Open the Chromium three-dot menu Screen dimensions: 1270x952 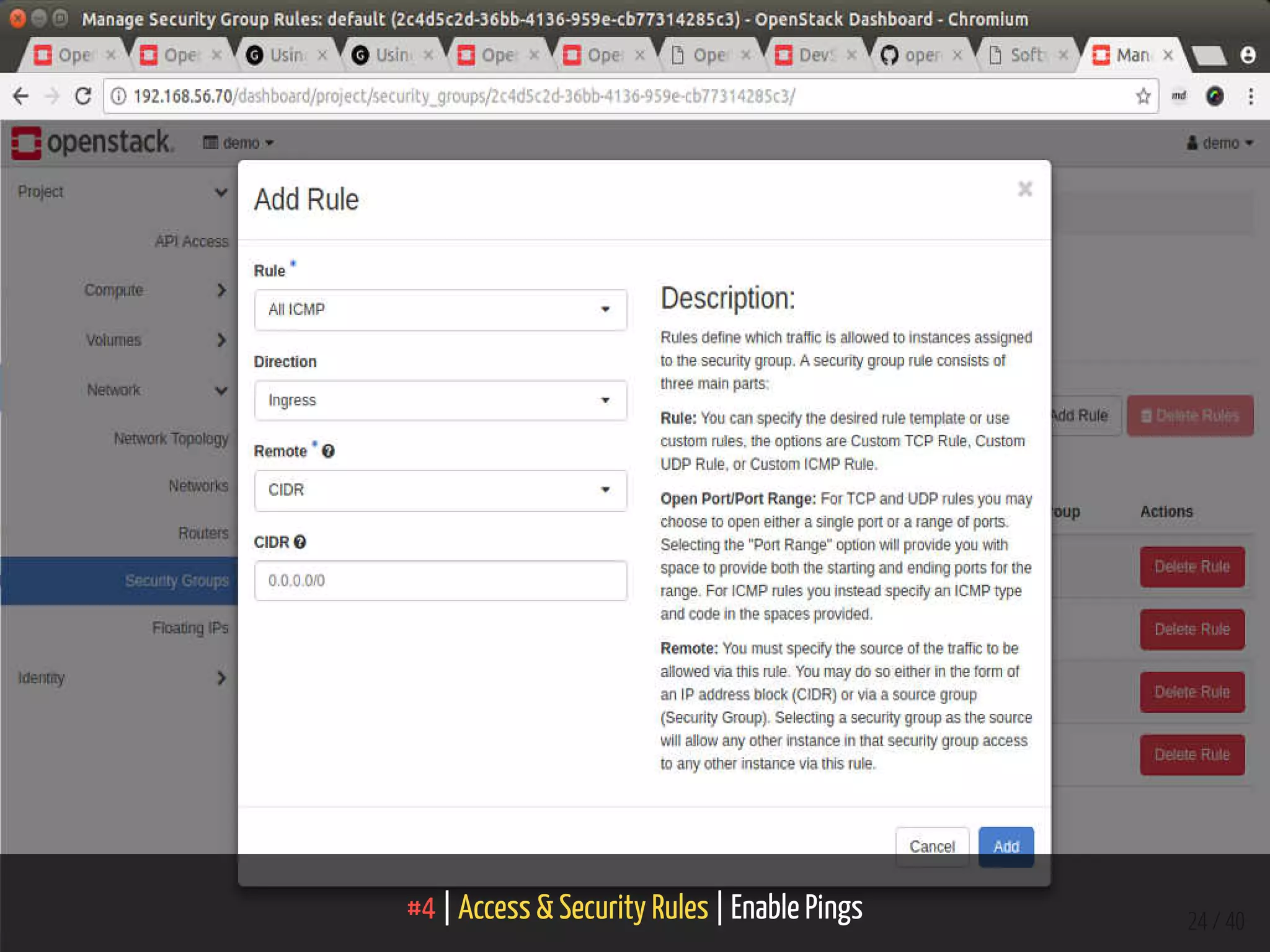pyautogui.click(x=1251, y=96)
